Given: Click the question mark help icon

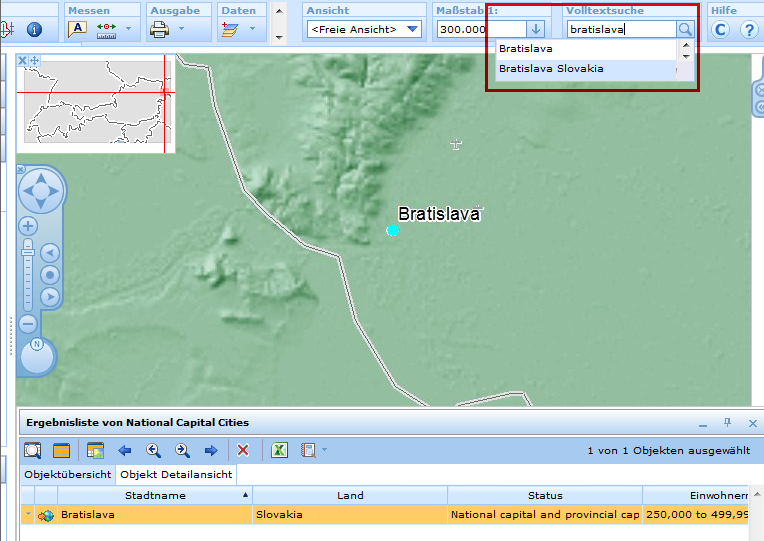Looking at the screenshot, I should click(748, 30).
